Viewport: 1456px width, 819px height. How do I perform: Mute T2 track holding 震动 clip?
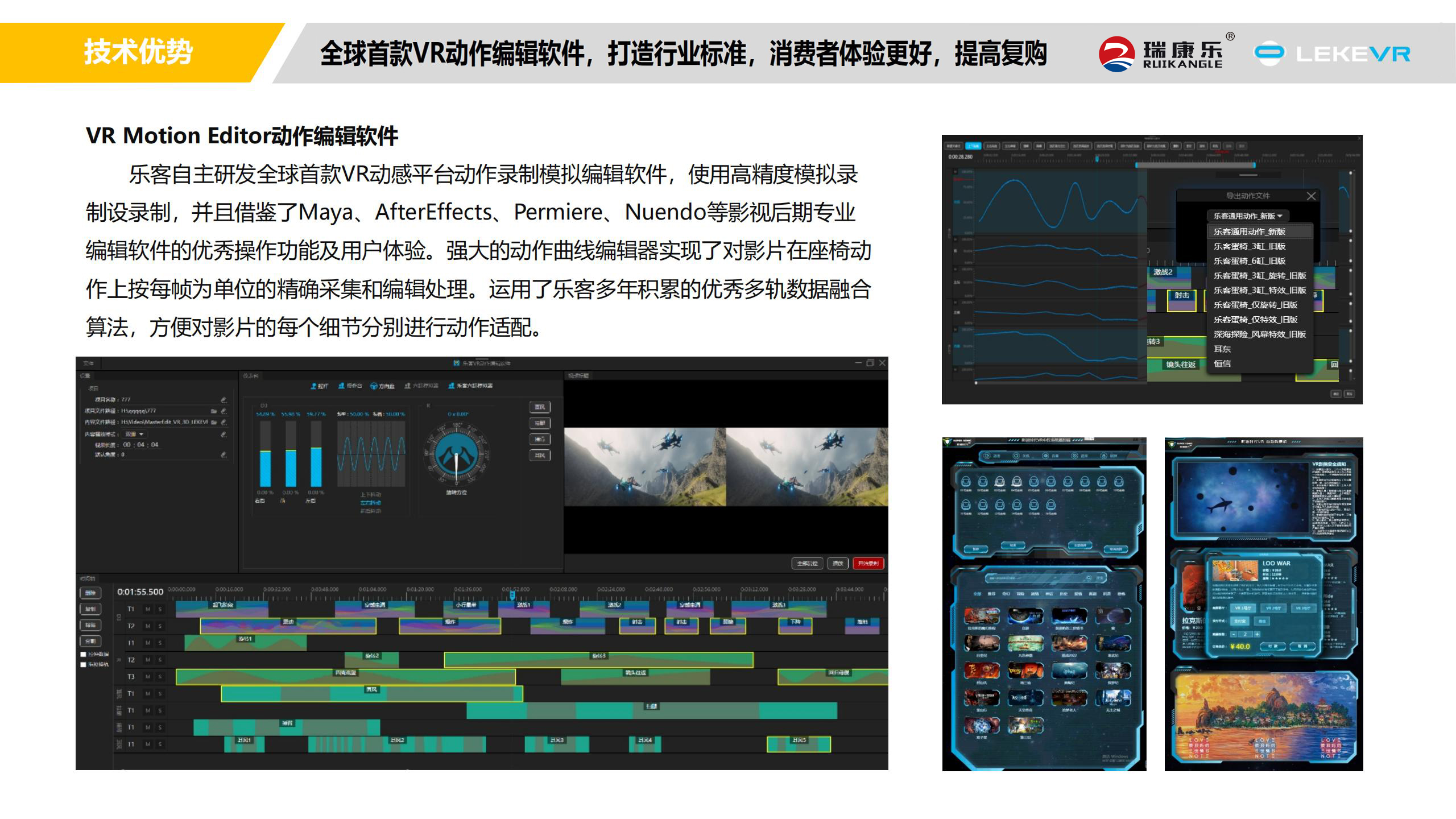(148, 626)
